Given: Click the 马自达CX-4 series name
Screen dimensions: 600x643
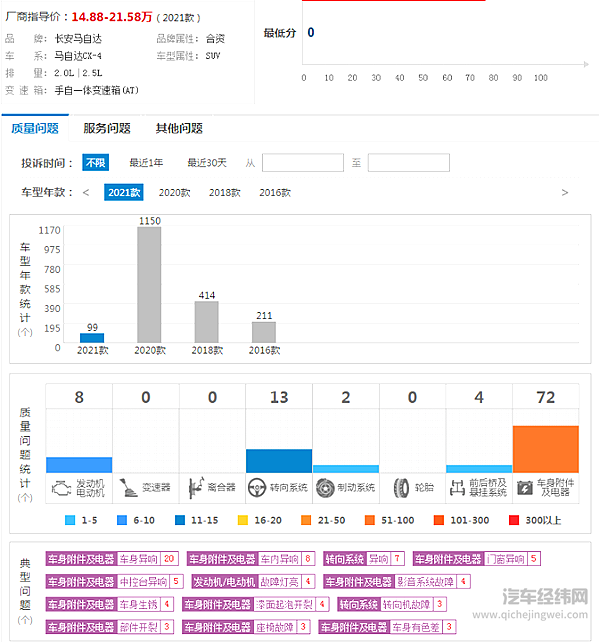Looking at the screenshot, I should (78, 56).
